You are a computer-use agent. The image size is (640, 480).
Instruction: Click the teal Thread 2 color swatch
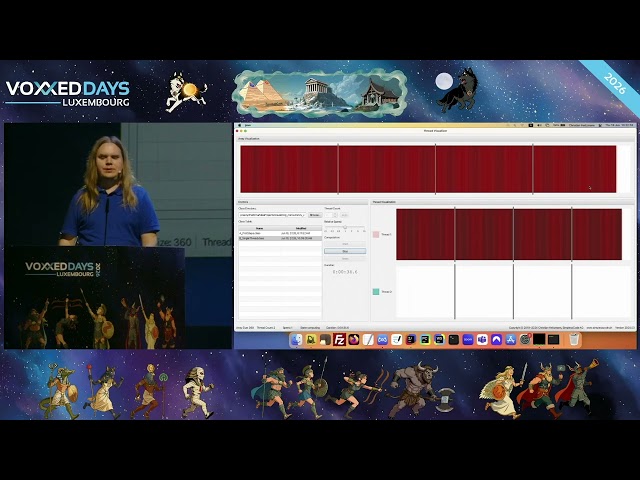376,291
